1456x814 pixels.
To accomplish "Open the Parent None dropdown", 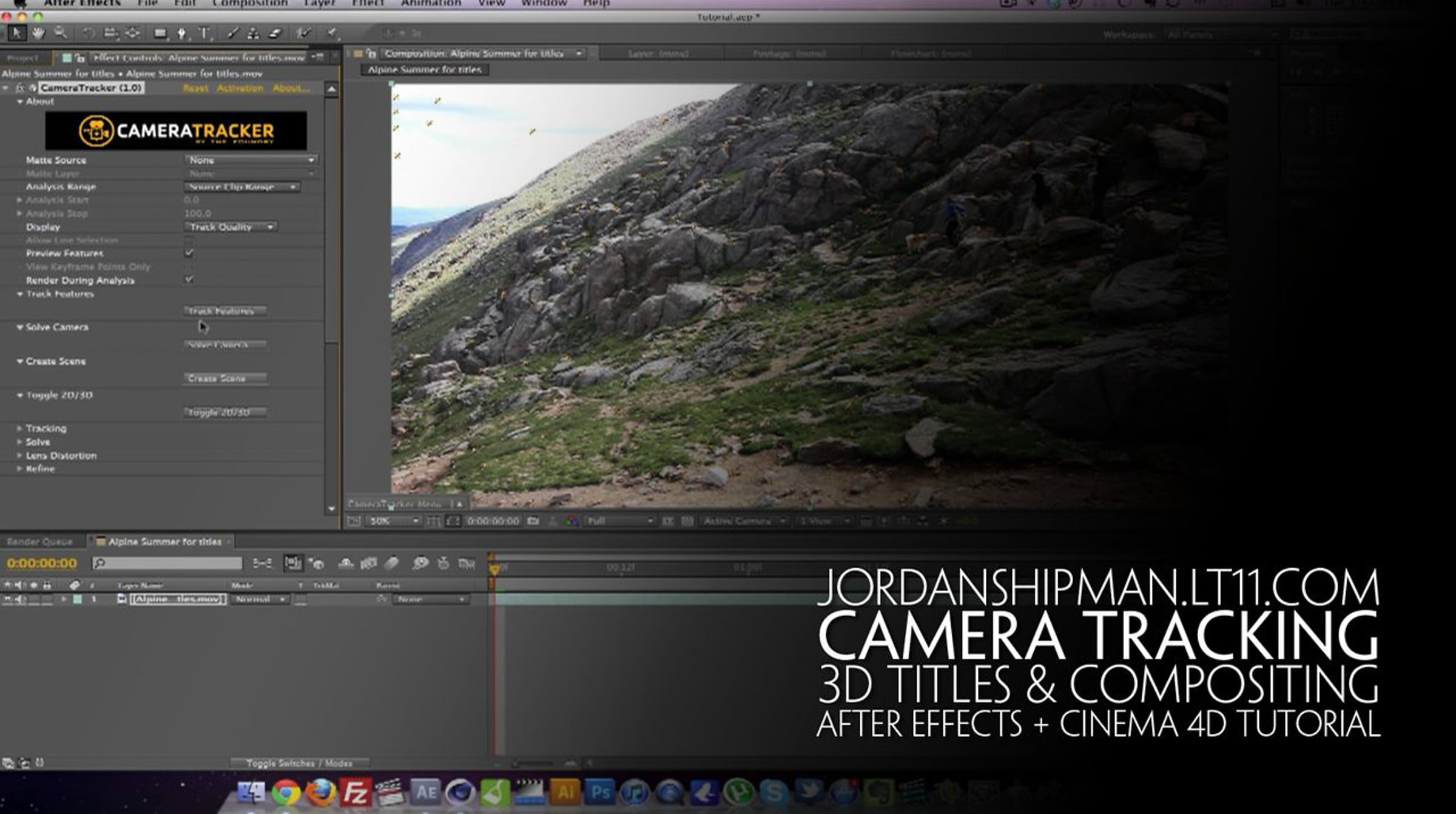I will (431, 599).
